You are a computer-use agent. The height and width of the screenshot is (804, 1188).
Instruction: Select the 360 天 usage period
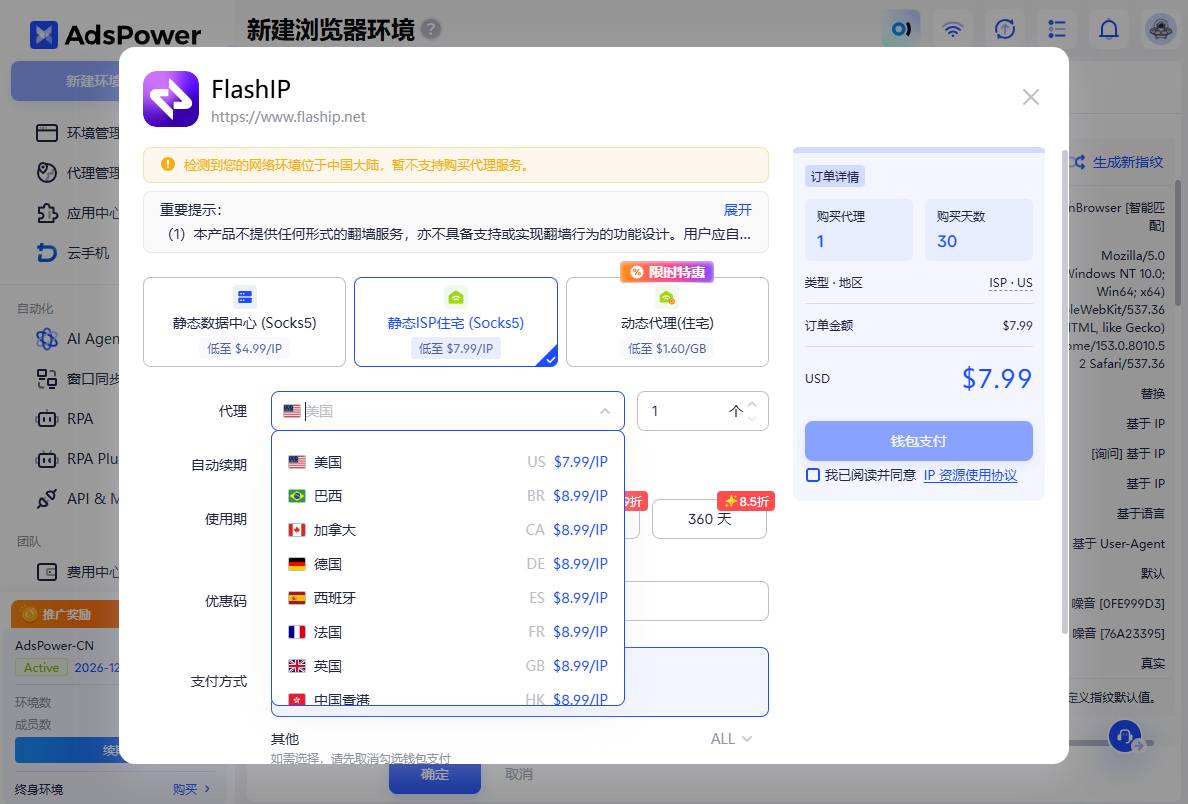point(710,519)
